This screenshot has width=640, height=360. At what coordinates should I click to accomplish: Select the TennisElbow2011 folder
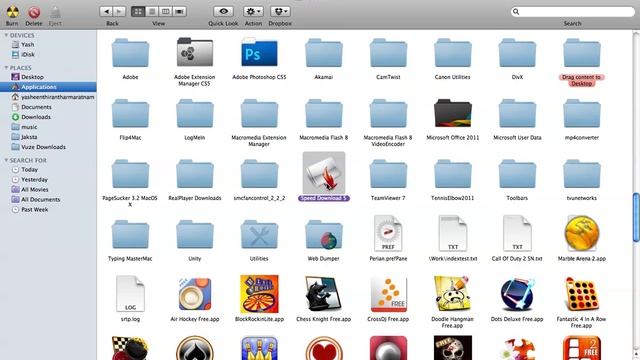pos(453,174)
